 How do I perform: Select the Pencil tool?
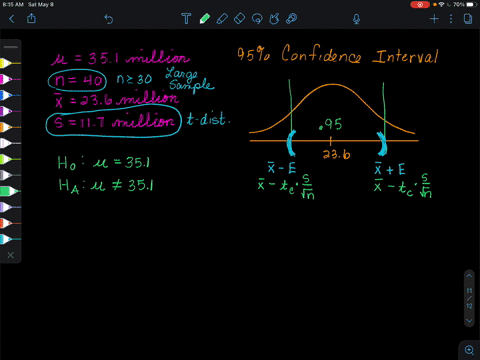click(222, 19)
